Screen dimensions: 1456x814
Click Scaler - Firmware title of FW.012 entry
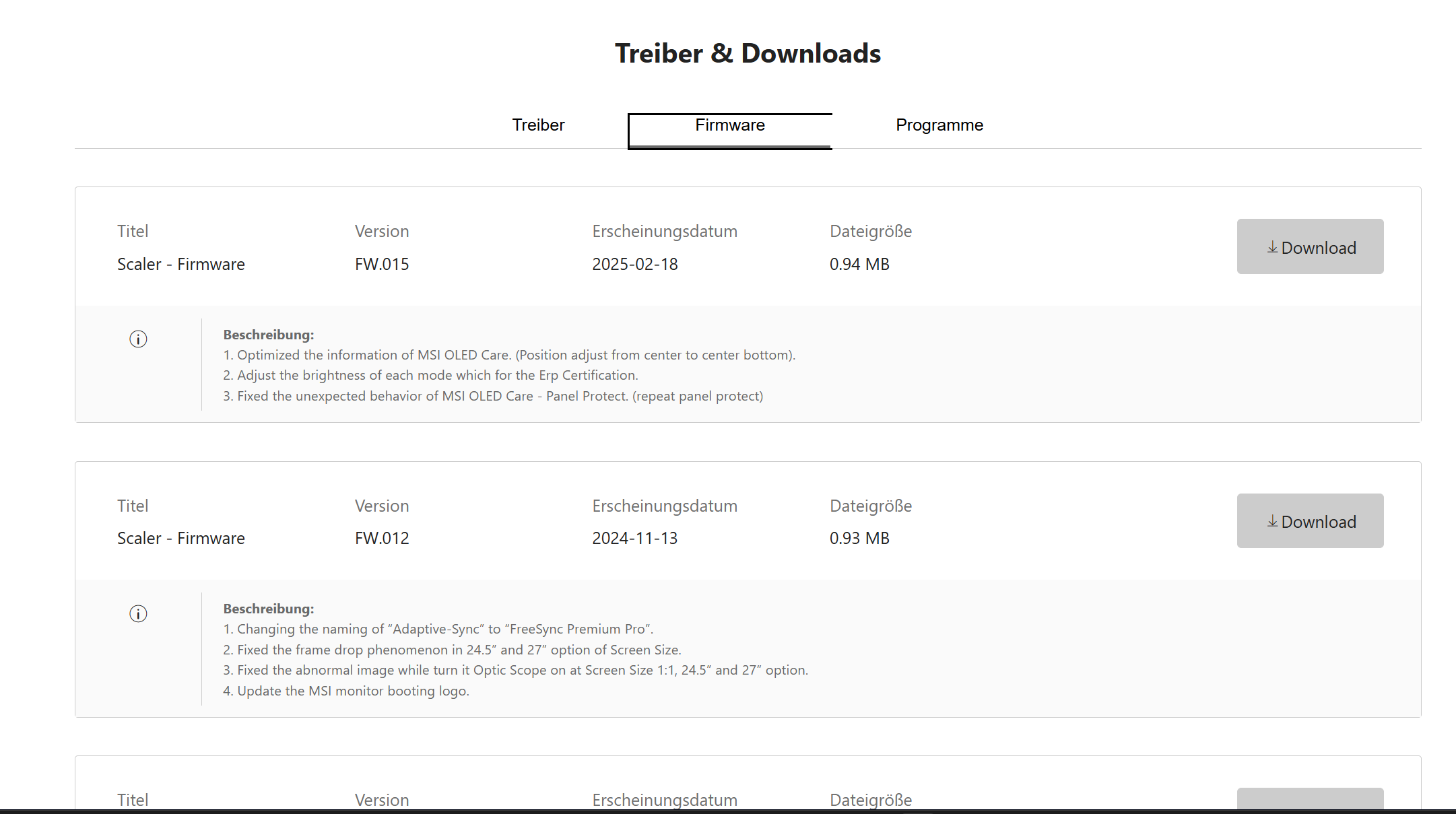point(180,538)
